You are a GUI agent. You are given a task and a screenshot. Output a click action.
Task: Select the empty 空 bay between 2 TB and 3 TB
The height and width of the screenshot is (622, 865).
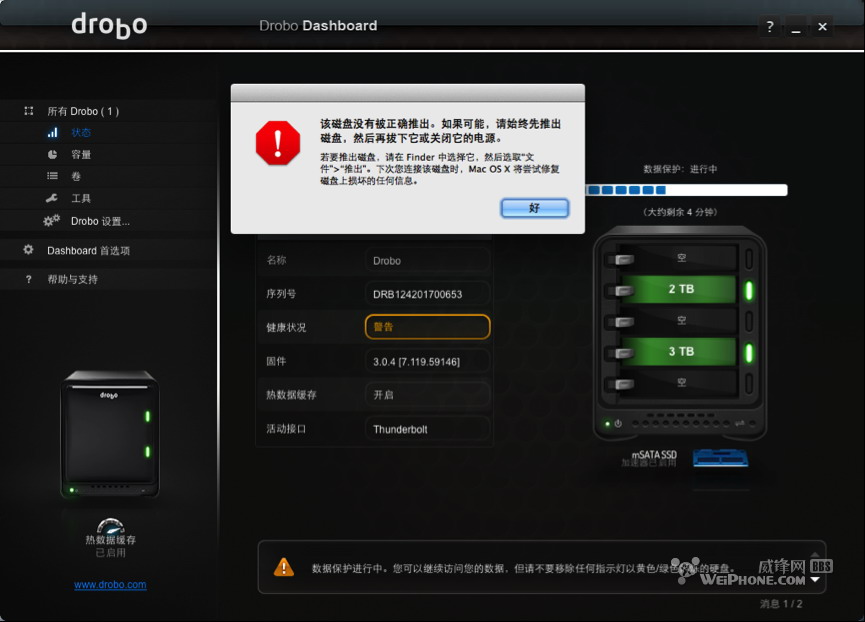pyautogui.click(x=680, y=320)
